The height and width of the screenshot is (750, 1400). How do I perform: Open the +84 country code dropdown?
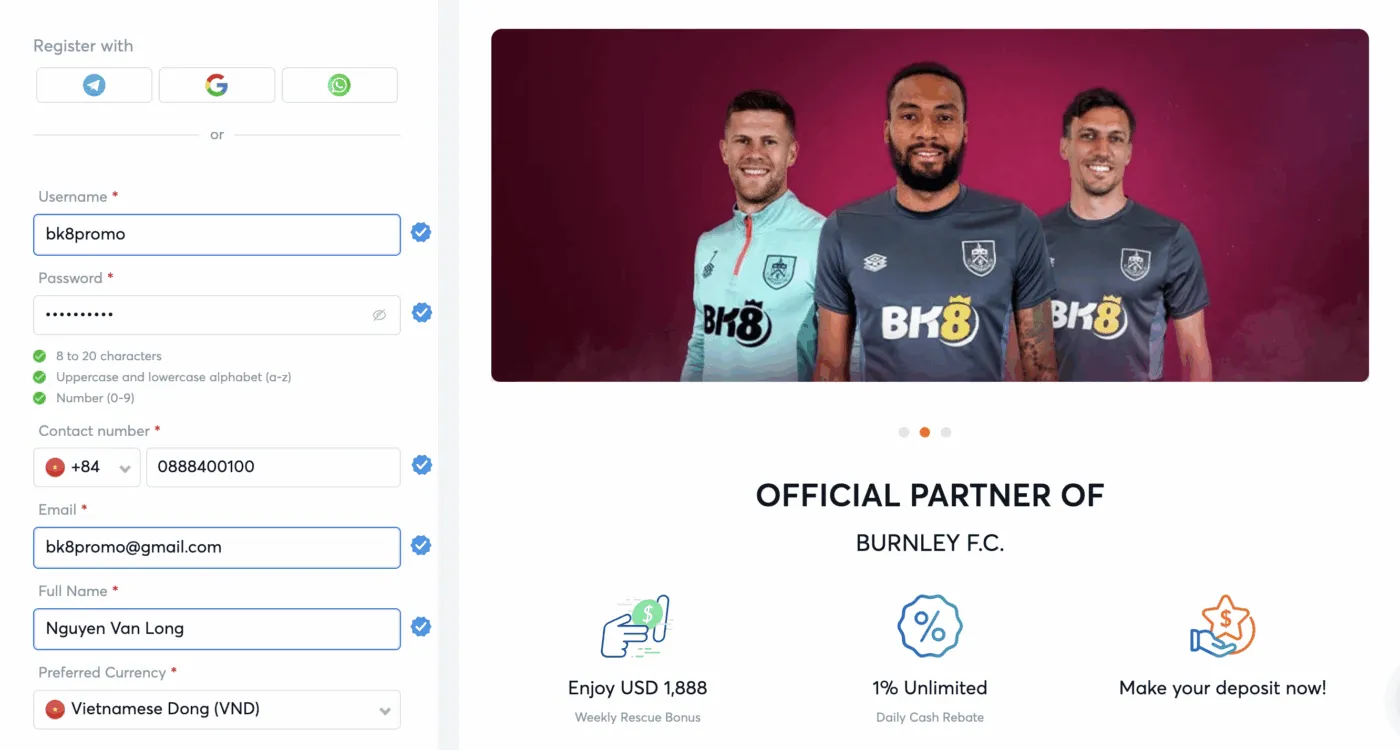[87, 467]
